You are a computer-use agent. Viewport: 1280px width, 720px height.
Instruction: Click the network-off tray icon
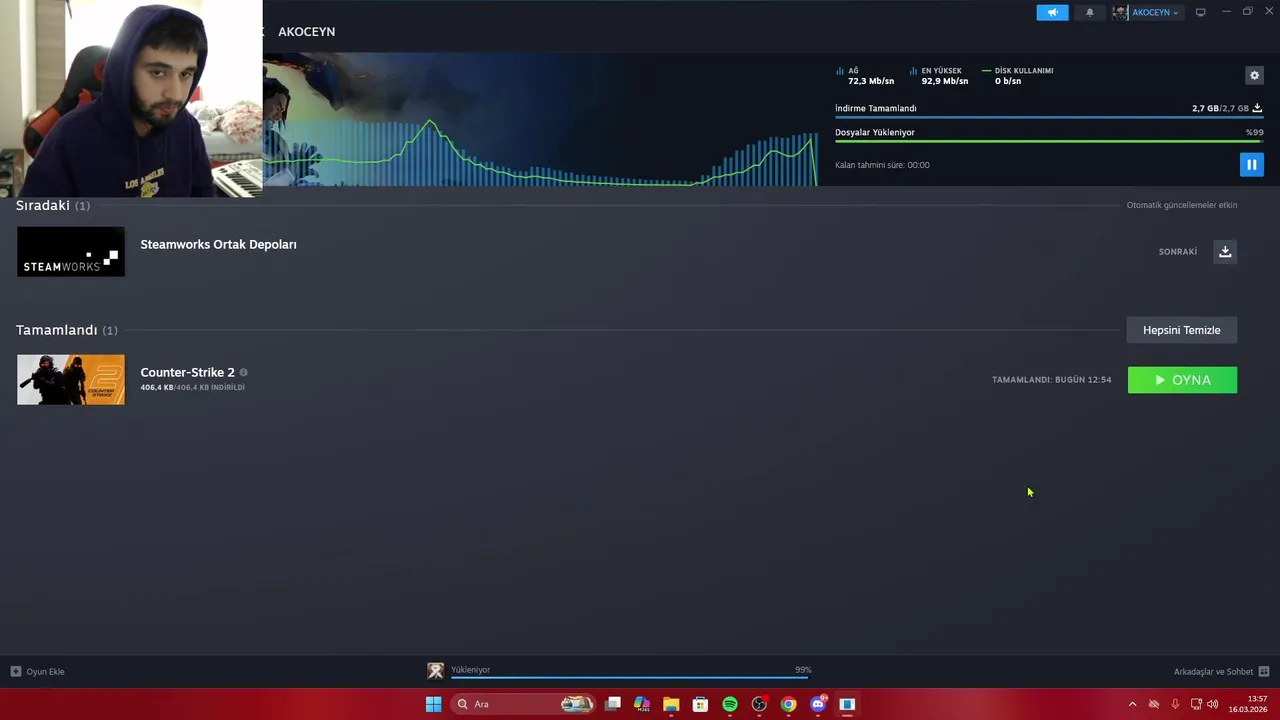[1154, 704]
